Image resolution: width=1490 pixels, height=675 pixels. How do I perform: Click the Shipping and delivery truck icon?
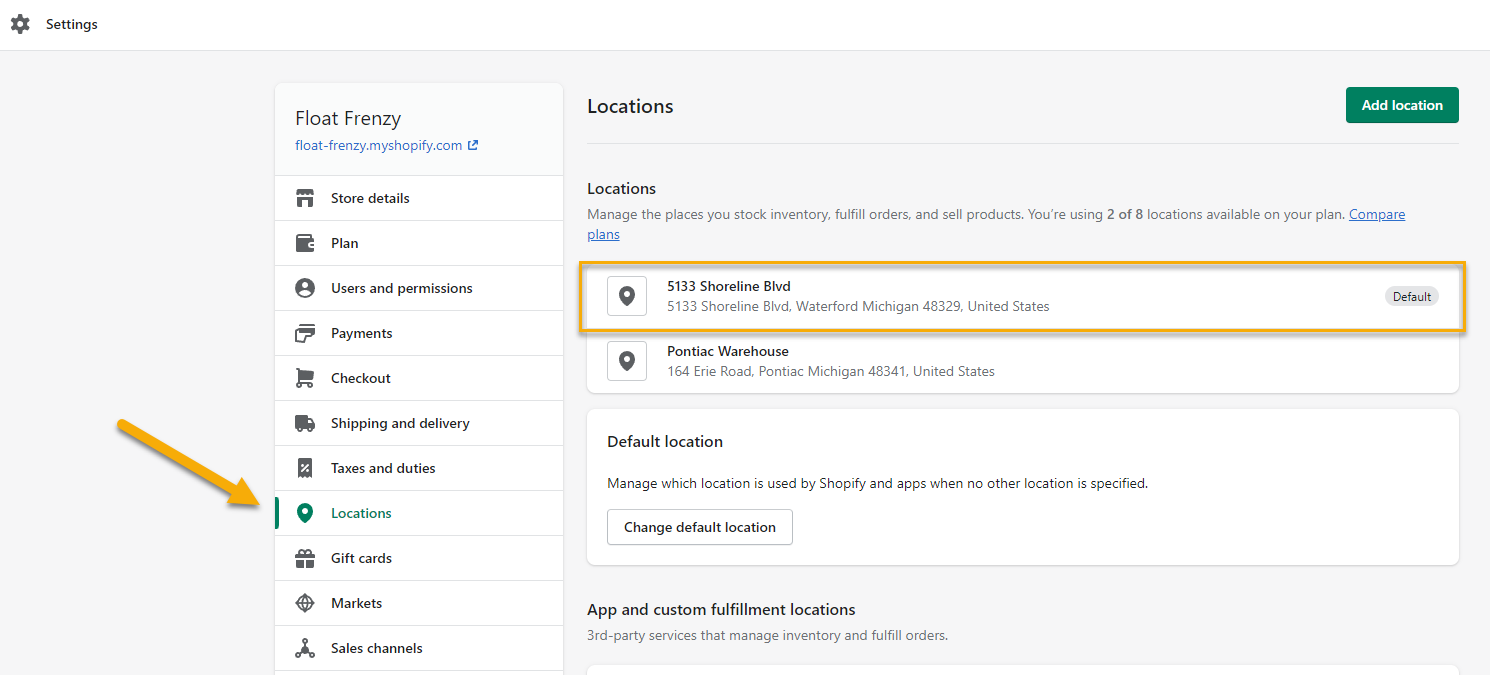(x=305, y=423)
